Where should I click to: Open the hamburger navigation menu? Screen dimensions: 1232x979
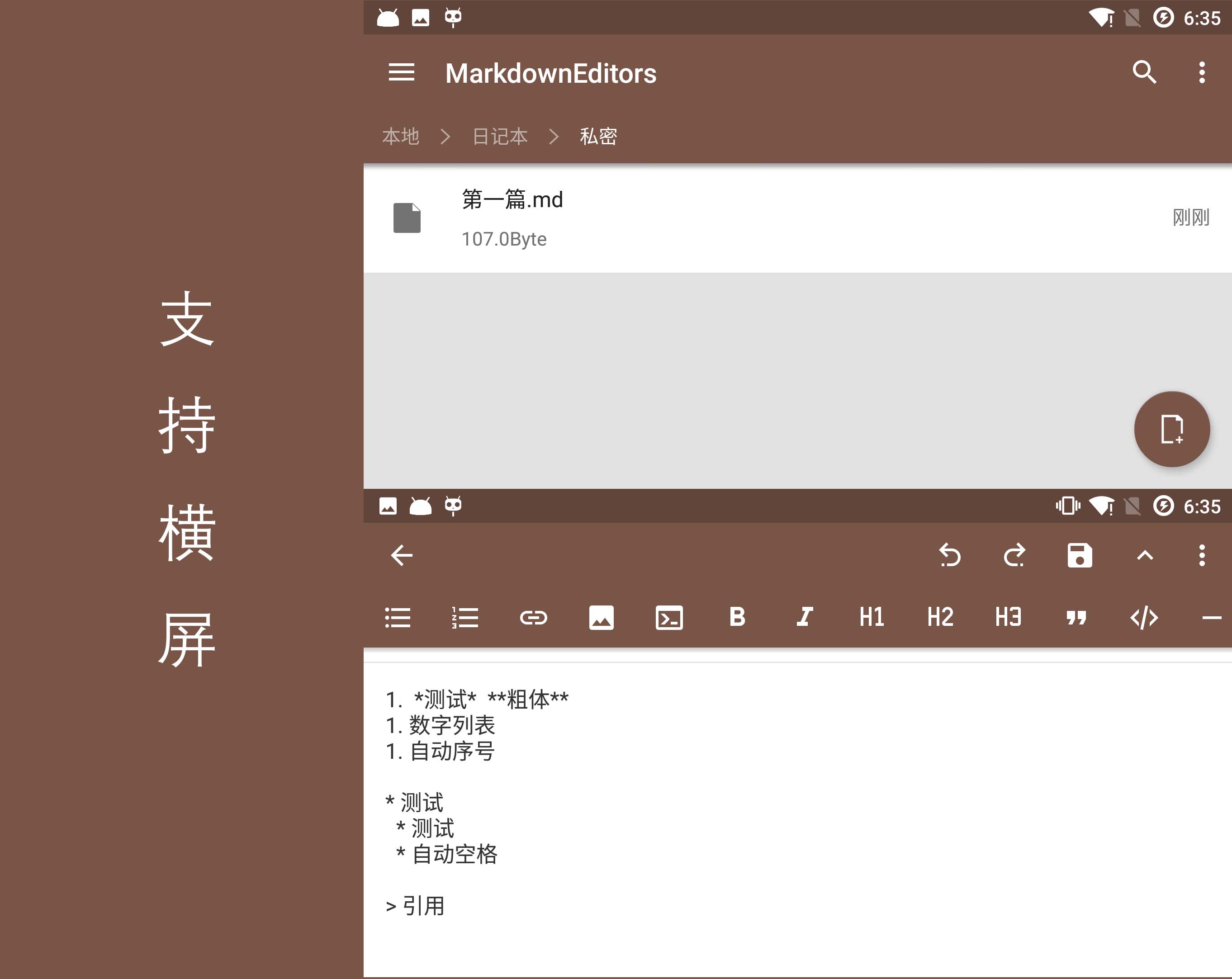coord(401,72)
